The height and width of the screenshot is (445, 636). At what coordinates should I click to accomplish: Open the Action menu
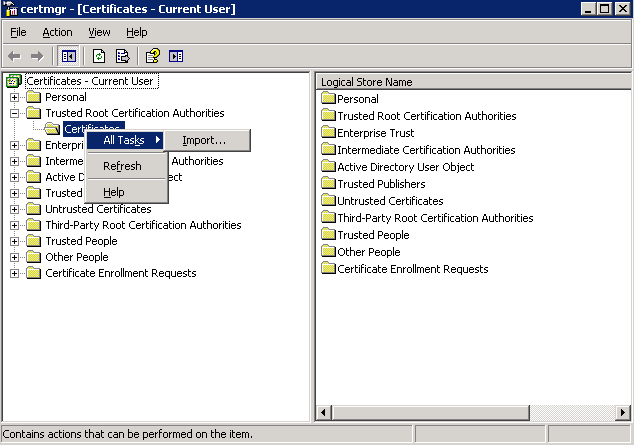(58, 32)
